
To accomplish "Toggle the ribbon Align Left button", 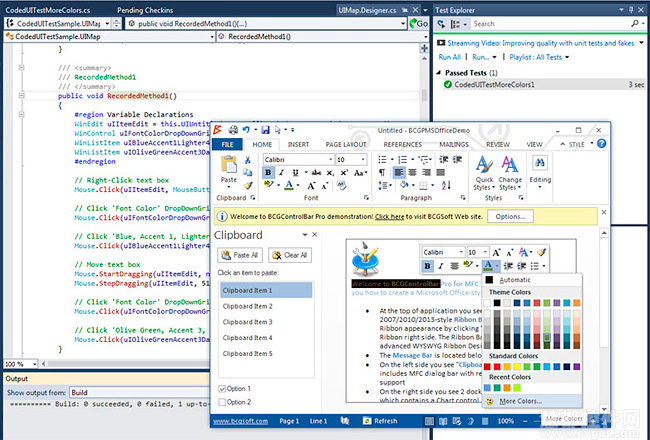I will 398,173.
